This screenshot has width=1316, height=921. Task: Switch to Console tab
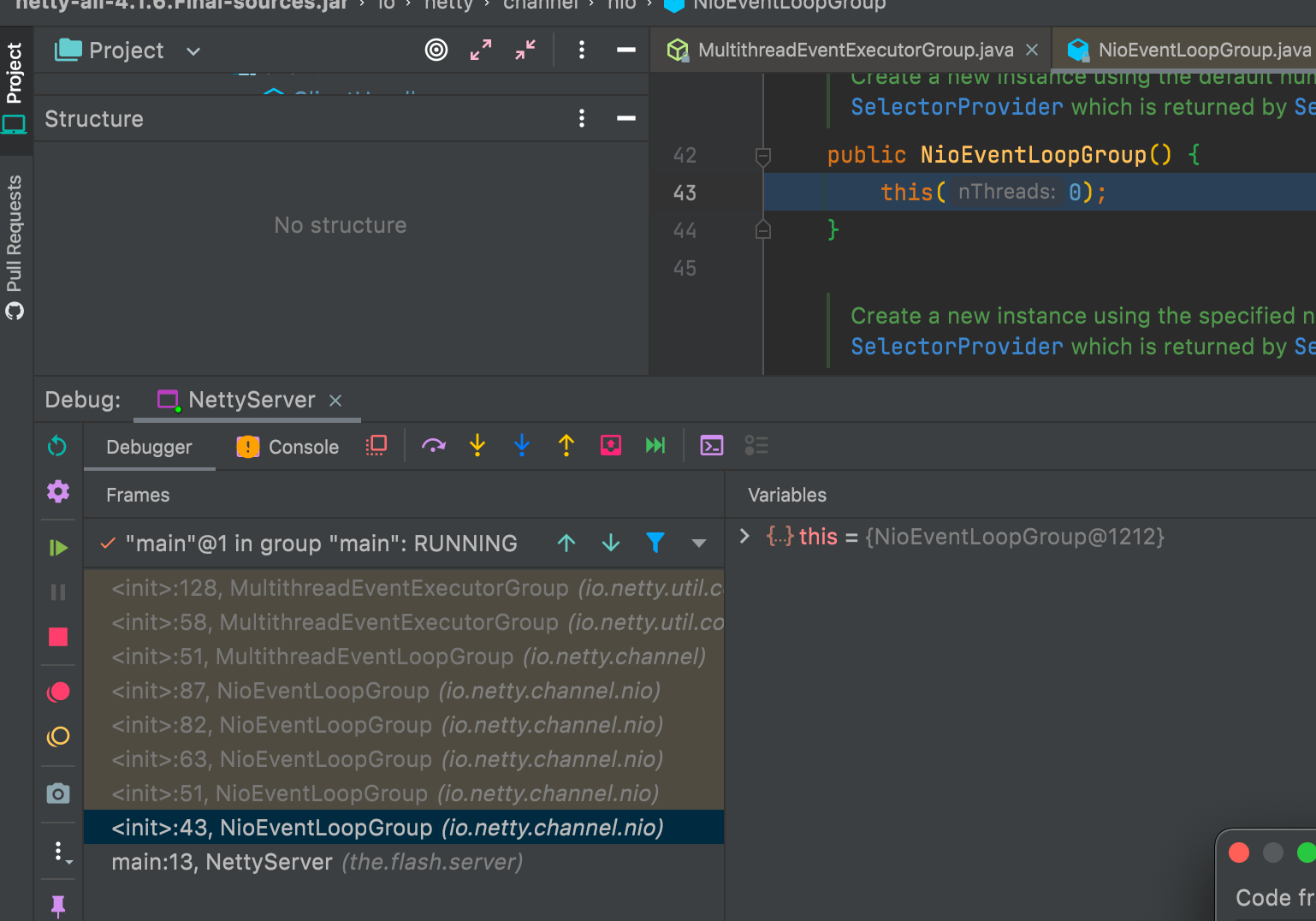[288, 447]
